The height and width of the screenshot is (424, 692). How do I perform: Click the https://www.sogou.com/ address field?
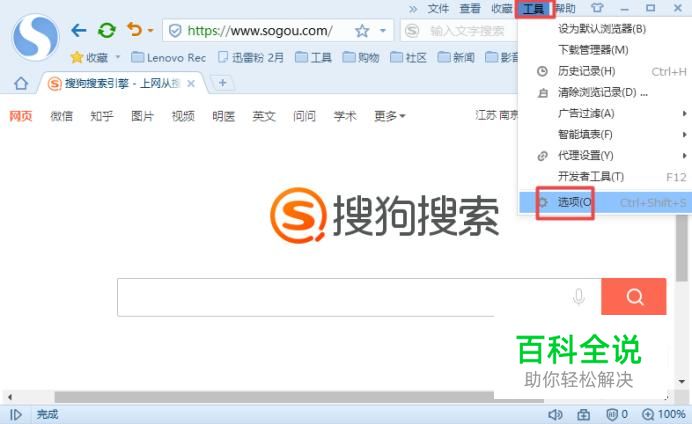pyautogui.click(x=260, y=30)
